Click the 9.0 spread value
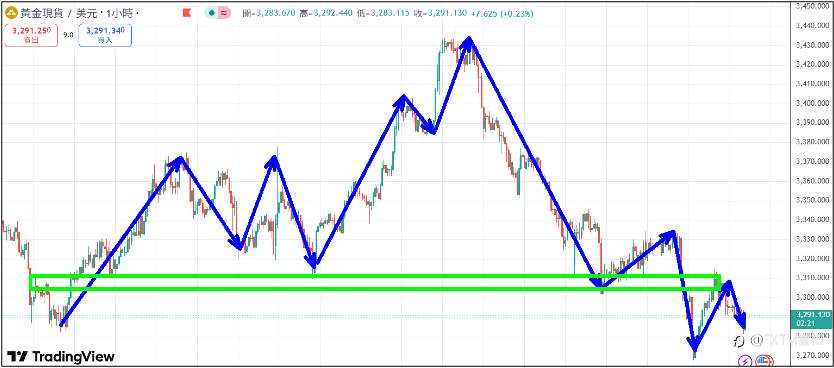The width and height of the screenshot is (834, 368). (68, 35)
